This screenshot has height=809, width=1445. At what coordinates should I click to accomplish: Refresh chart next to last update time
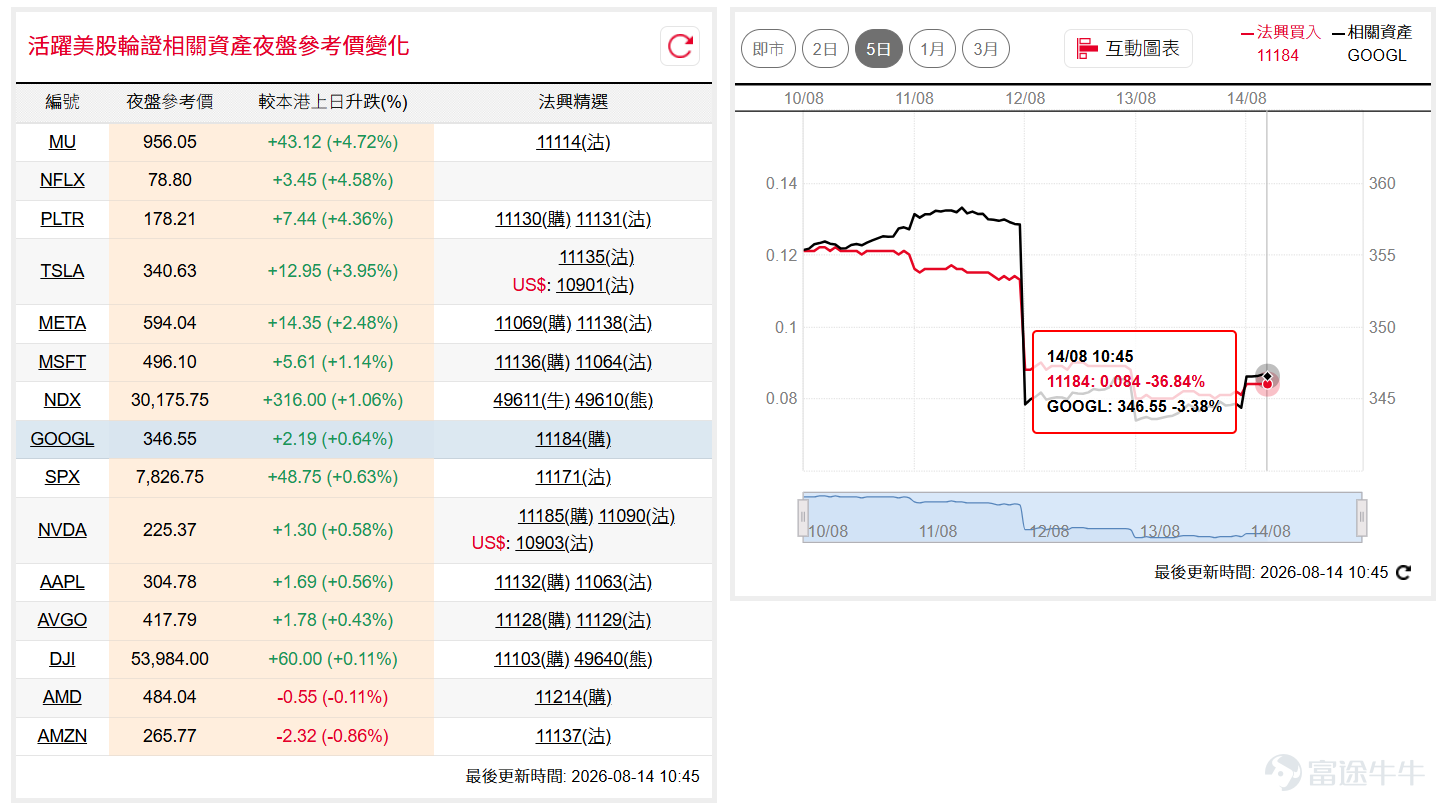pos(1403,573)
